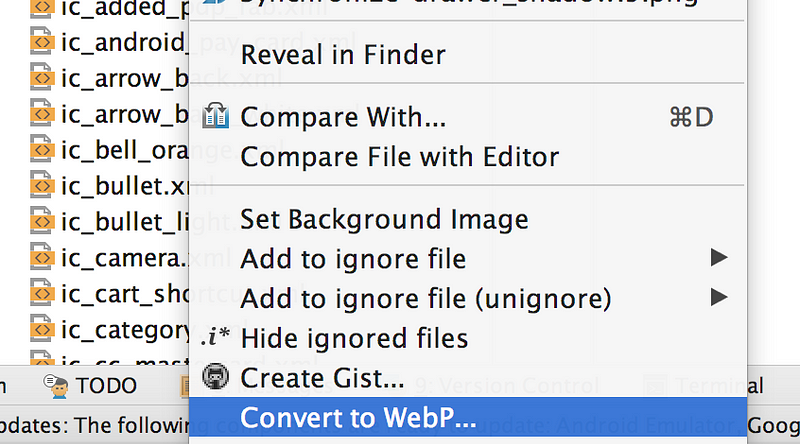Click the TODO tool window icon
Screen dimensions: 800x444
click(x=56, y=385)
